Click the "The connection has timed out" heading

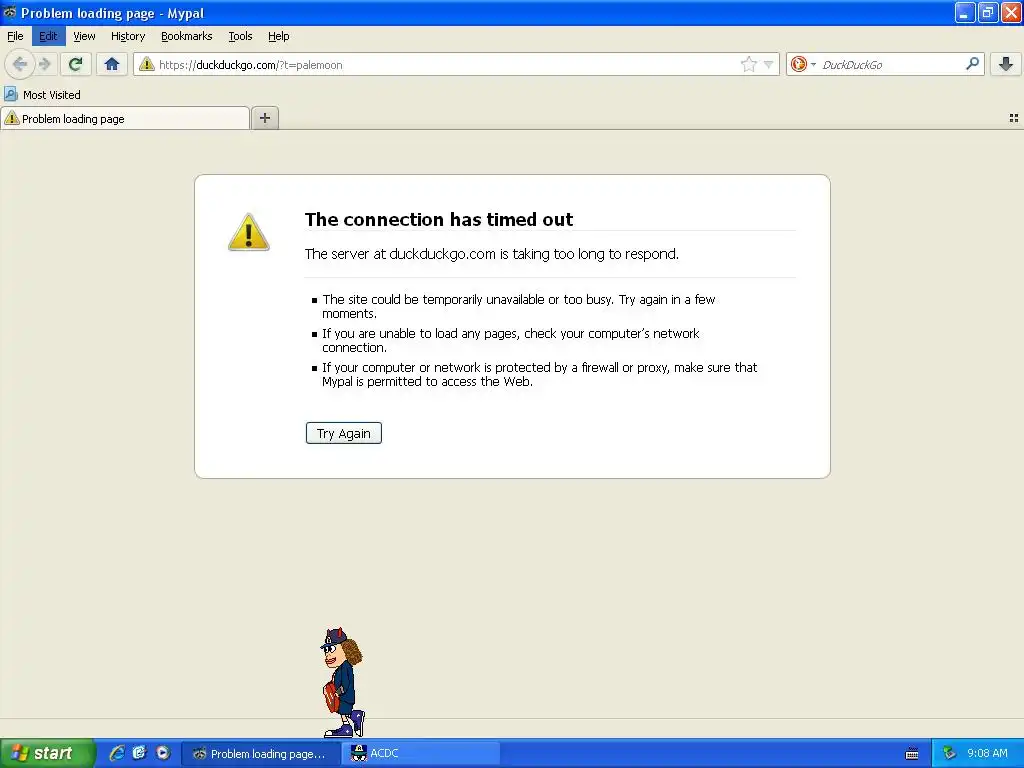coord(439,219)
